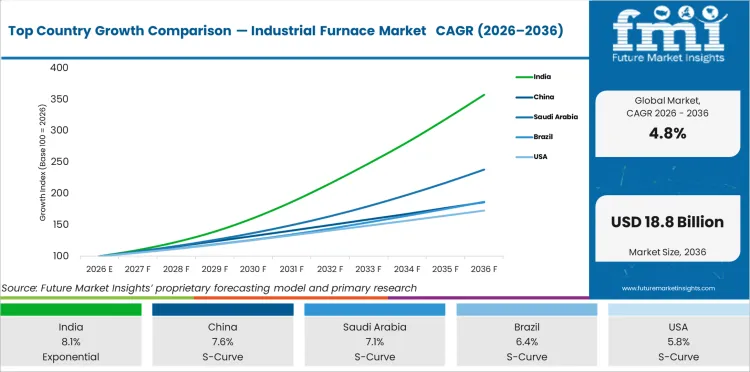Click the 300 y-axis value
This screenshot has height=372, width=750.
tap(59, 130)
